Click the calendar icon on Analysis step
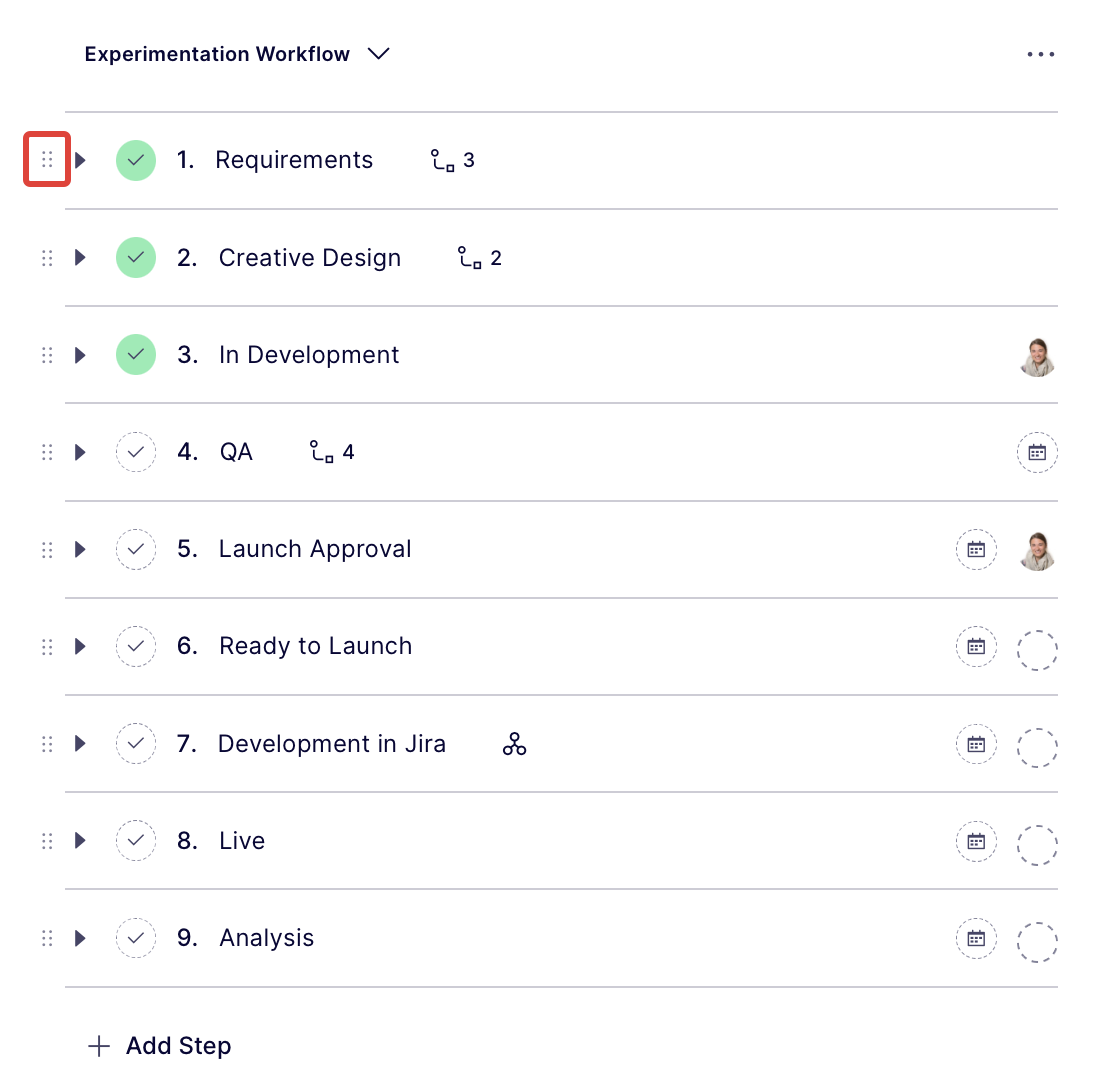This screenshot has height=1092, width=1120. pos(976,939)
